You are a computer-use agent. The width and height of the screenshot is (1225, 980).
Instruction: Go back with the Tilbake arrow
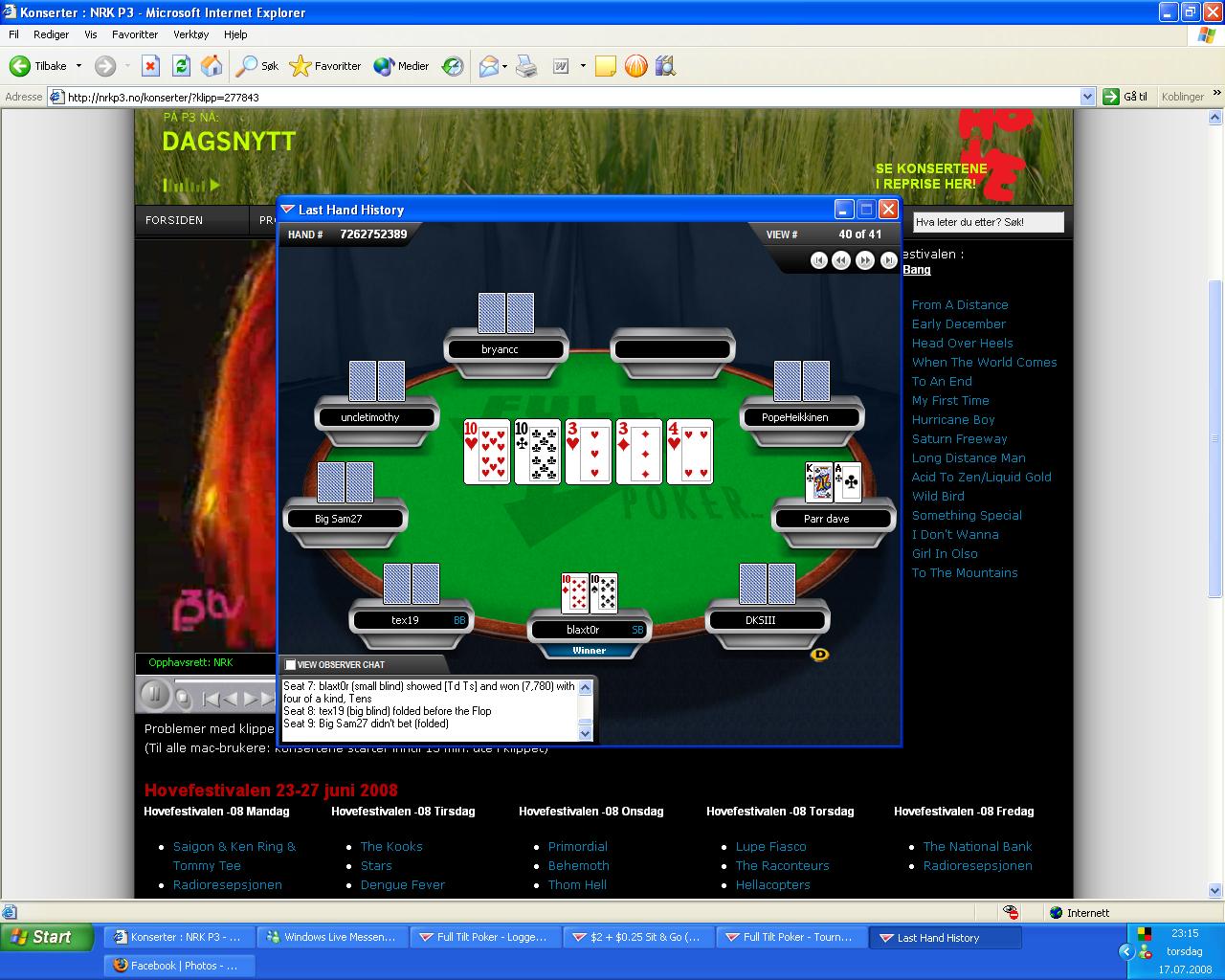[38, 66]
